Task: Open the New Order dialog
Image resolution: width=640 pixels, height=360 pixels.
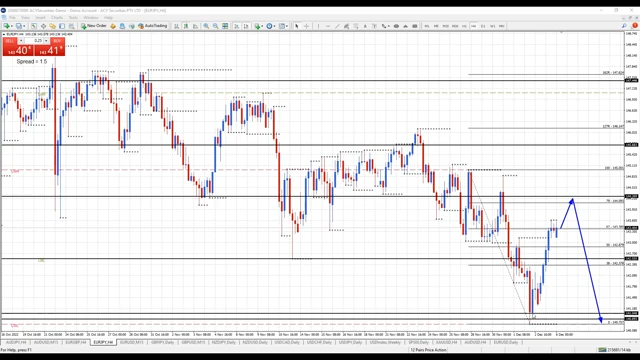Action: (x=94, y=26)
